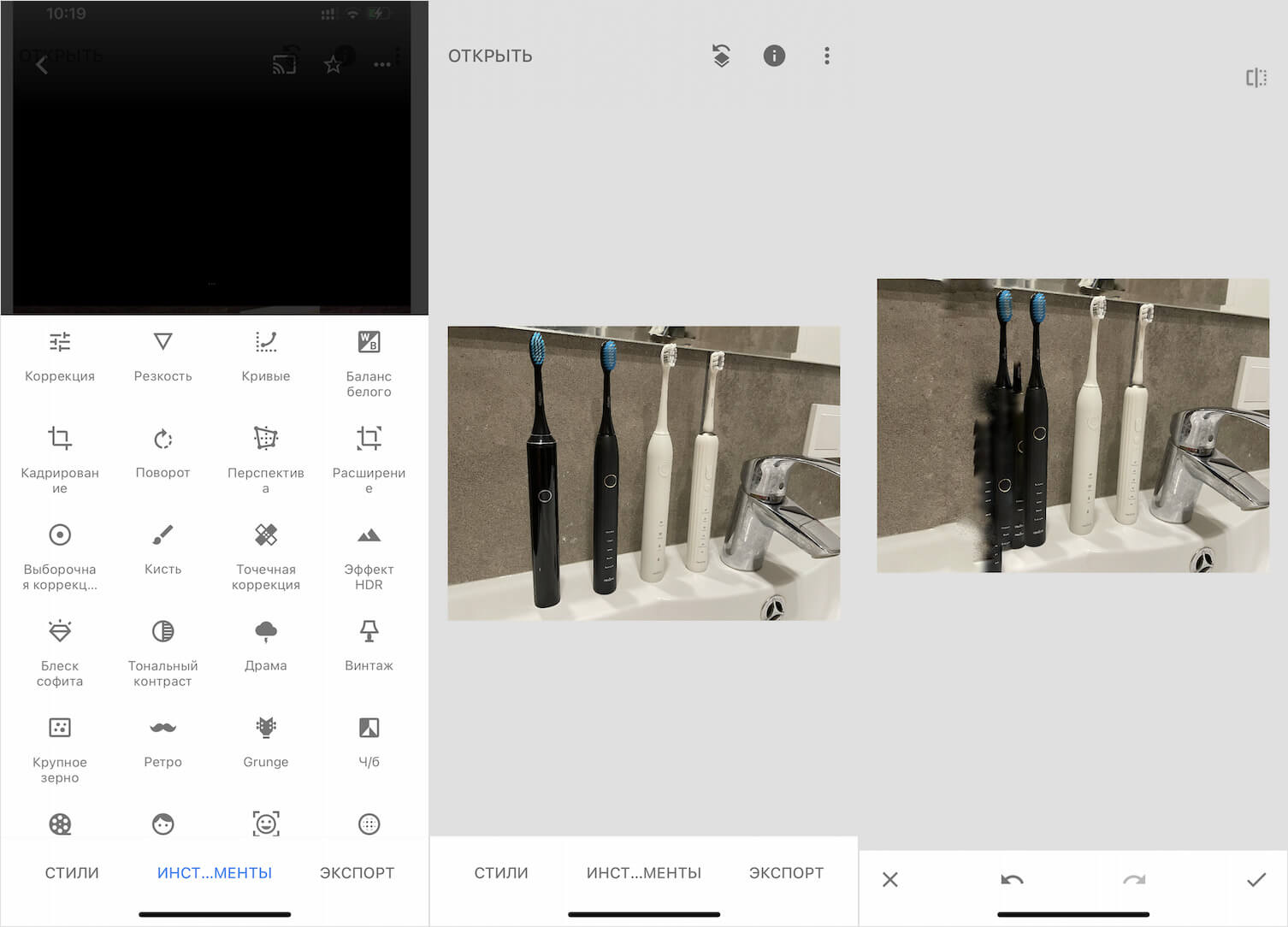Apply the Драма filter
The image size is (1288, 927).
265,644
